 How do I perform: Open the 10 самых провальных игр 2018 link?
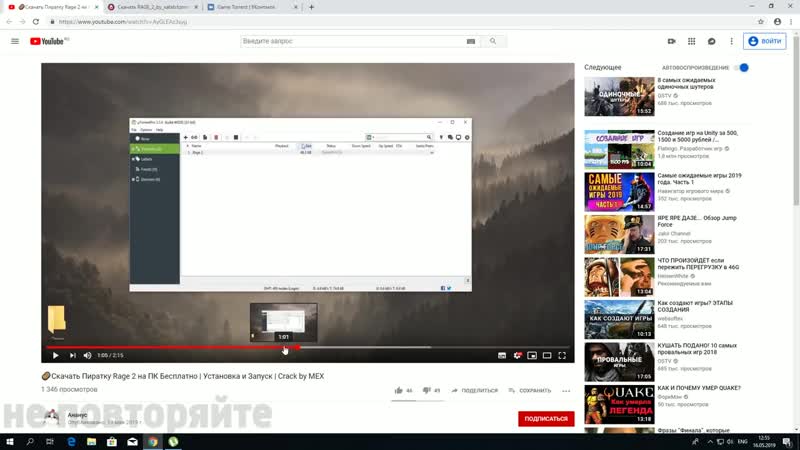pyautogui.click(x=697, y=349)
